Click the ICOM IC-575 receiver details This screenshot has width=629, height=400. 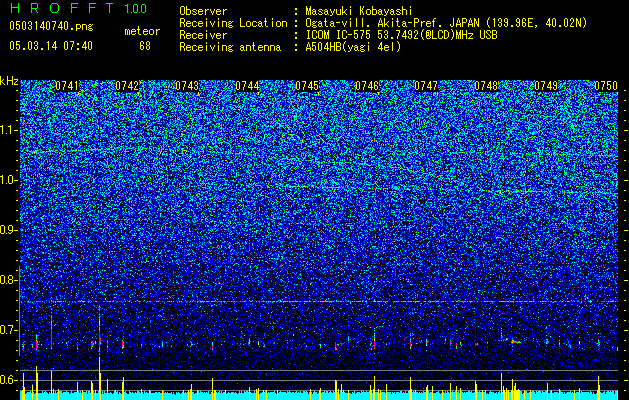401,35
